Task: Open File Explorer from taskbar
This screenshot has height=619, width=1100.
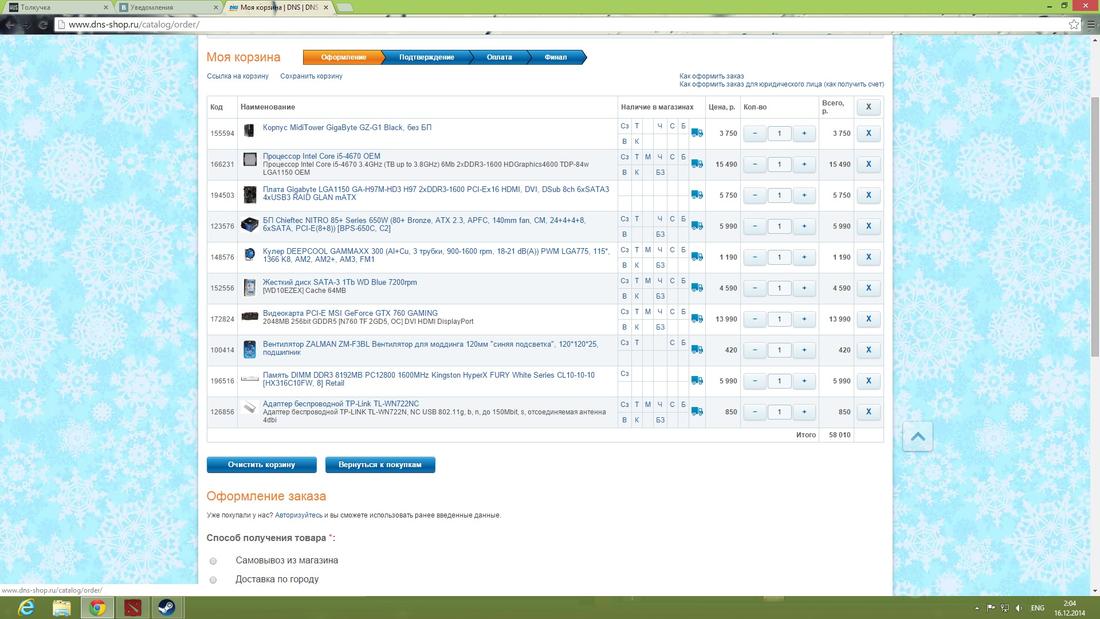Action: [x=62, y=607]
